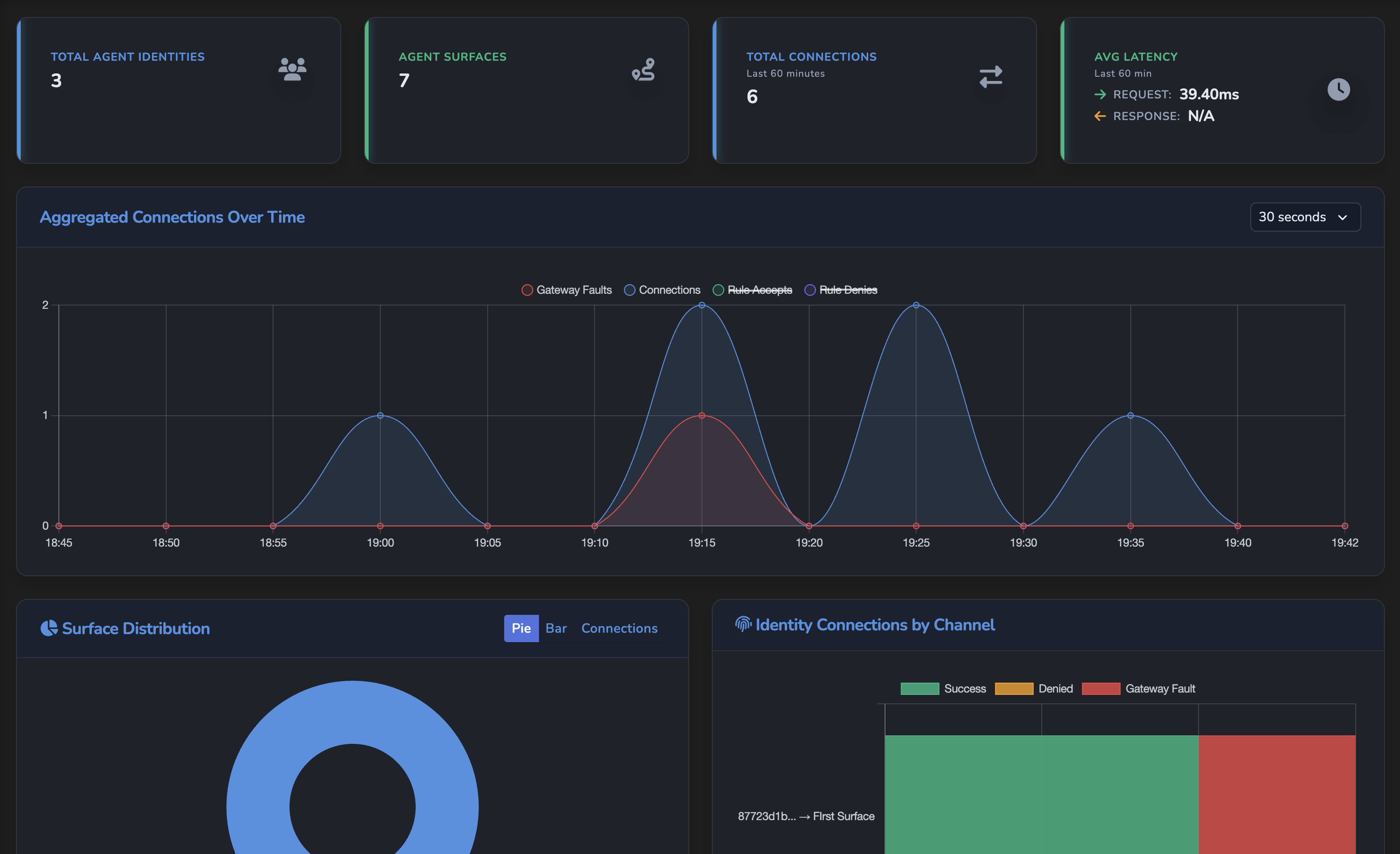Click the avg latency clock icon
This screenshot has width=1400, height=854.
click(x=1339, y=89)
